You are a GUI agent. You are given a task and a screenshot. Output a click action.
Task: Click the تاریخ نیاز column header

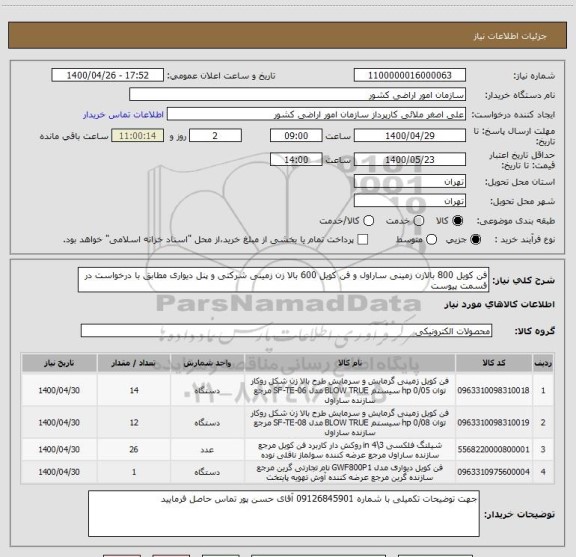click(x=59, y=363)
